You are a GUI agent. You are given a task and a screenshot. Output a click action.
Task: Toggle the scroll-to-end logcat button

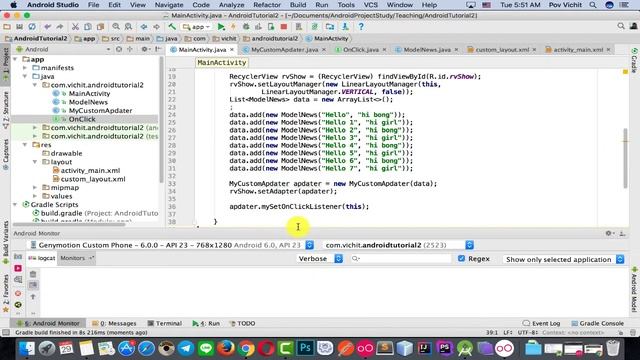(33, 285)
